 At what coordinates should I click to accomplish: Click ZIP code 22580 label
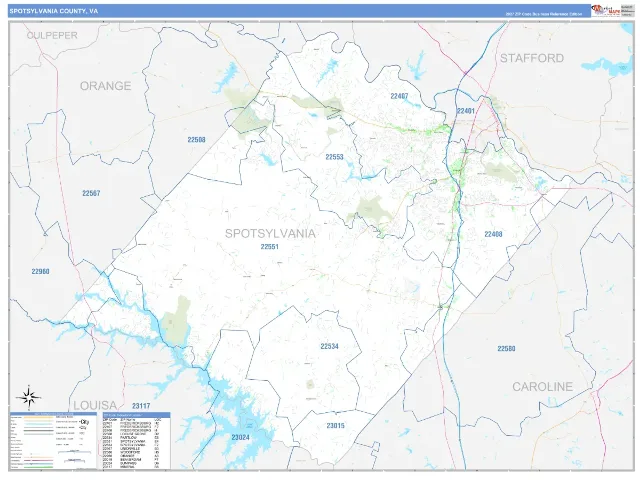click(506, 349)
